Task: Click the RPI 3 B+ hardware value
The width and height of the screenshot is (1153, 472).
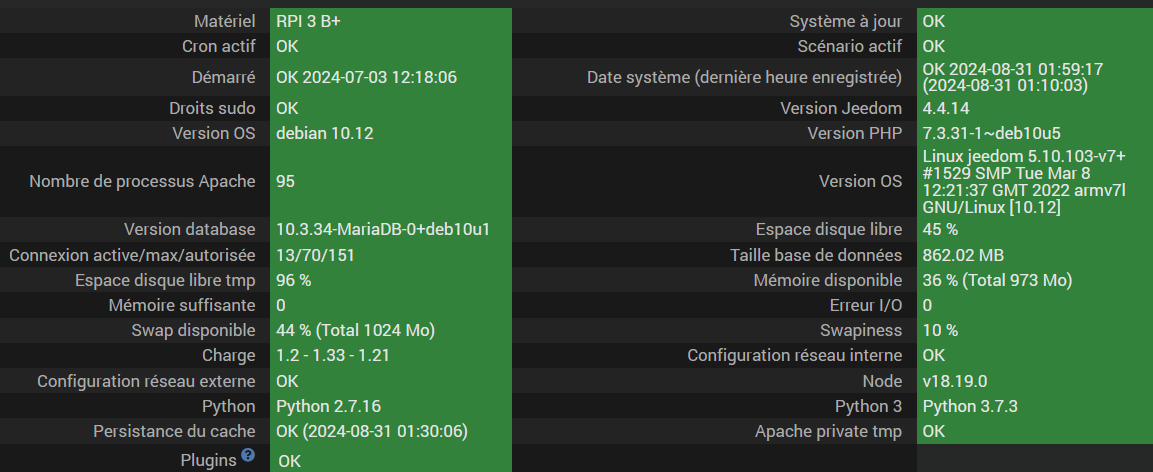Action: [307, 21]
